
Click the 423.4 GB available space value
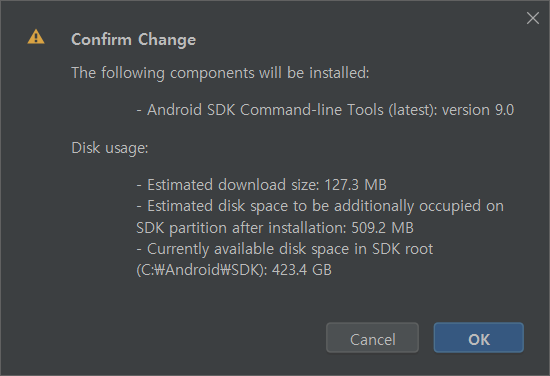302,270
